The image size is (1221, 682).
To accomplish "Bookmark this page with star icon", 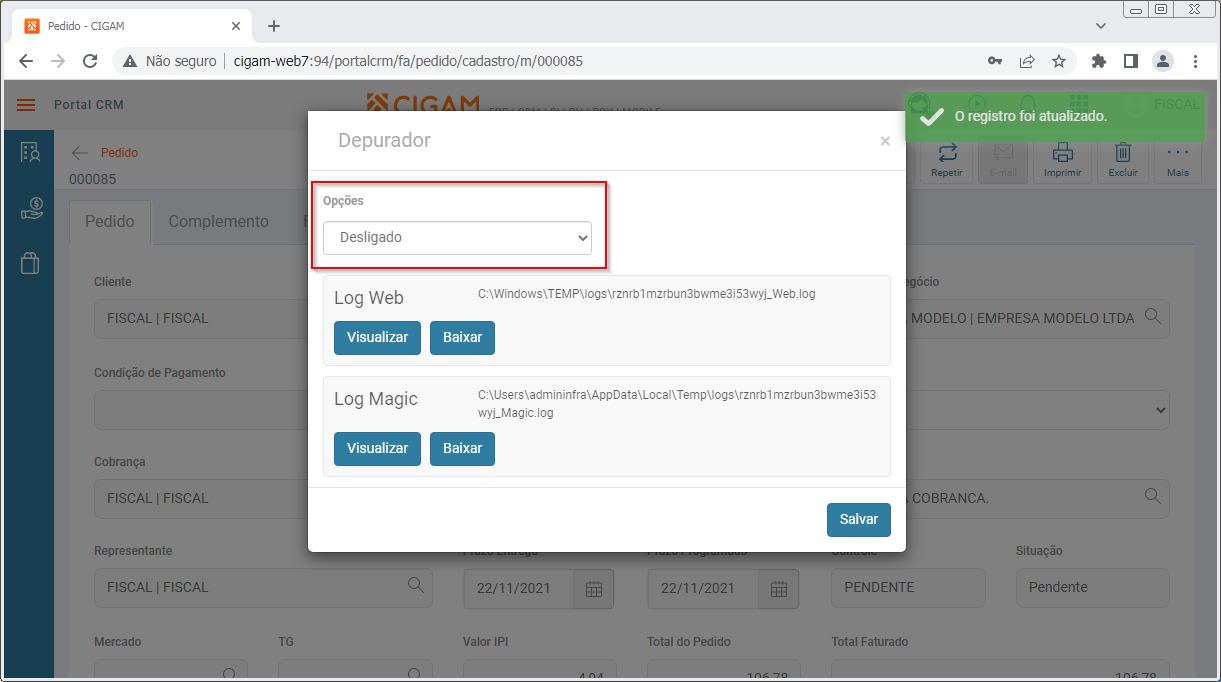I will point(1059,61).
